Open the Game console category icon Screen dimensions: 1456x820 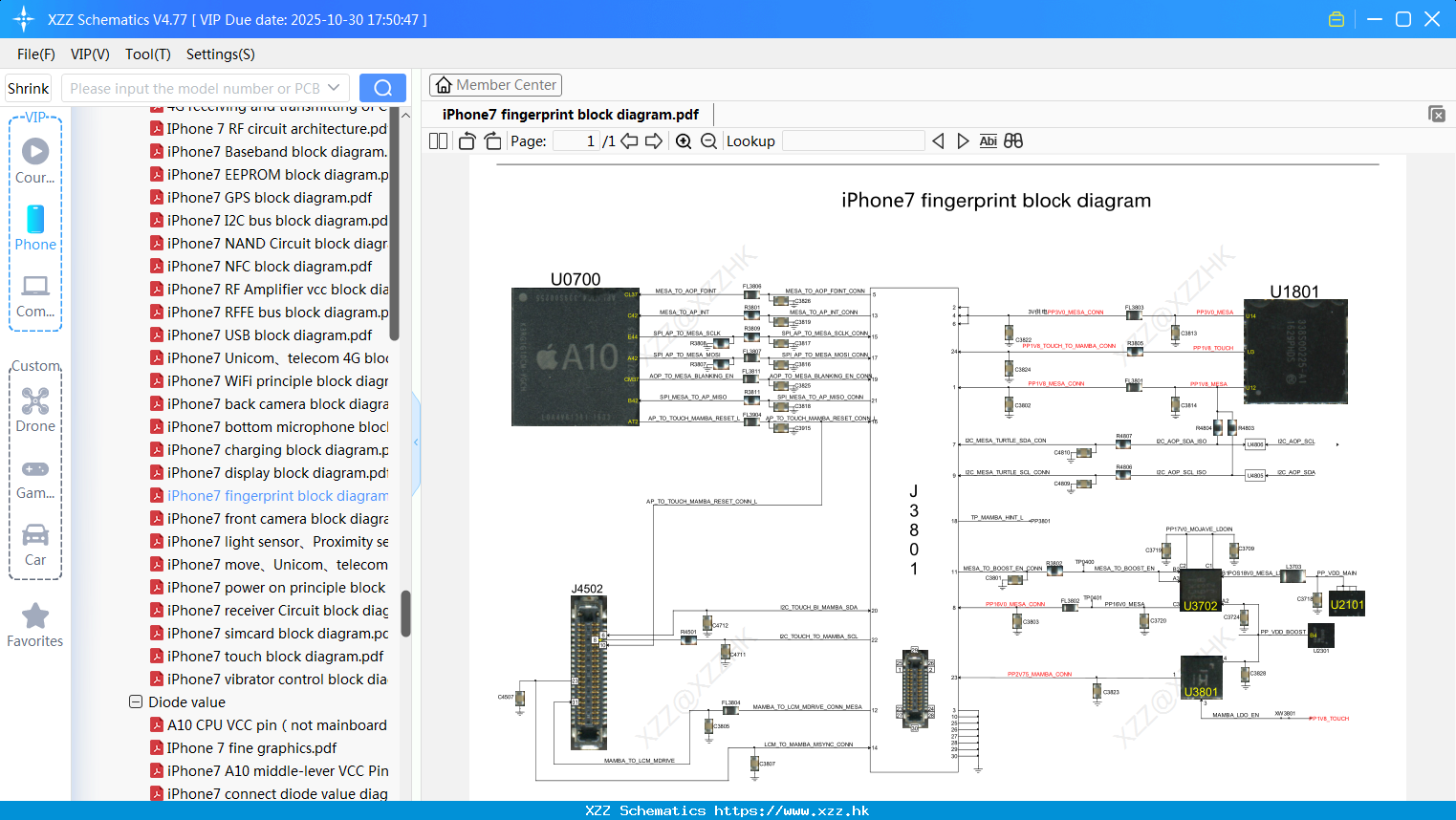click(35, 479)
